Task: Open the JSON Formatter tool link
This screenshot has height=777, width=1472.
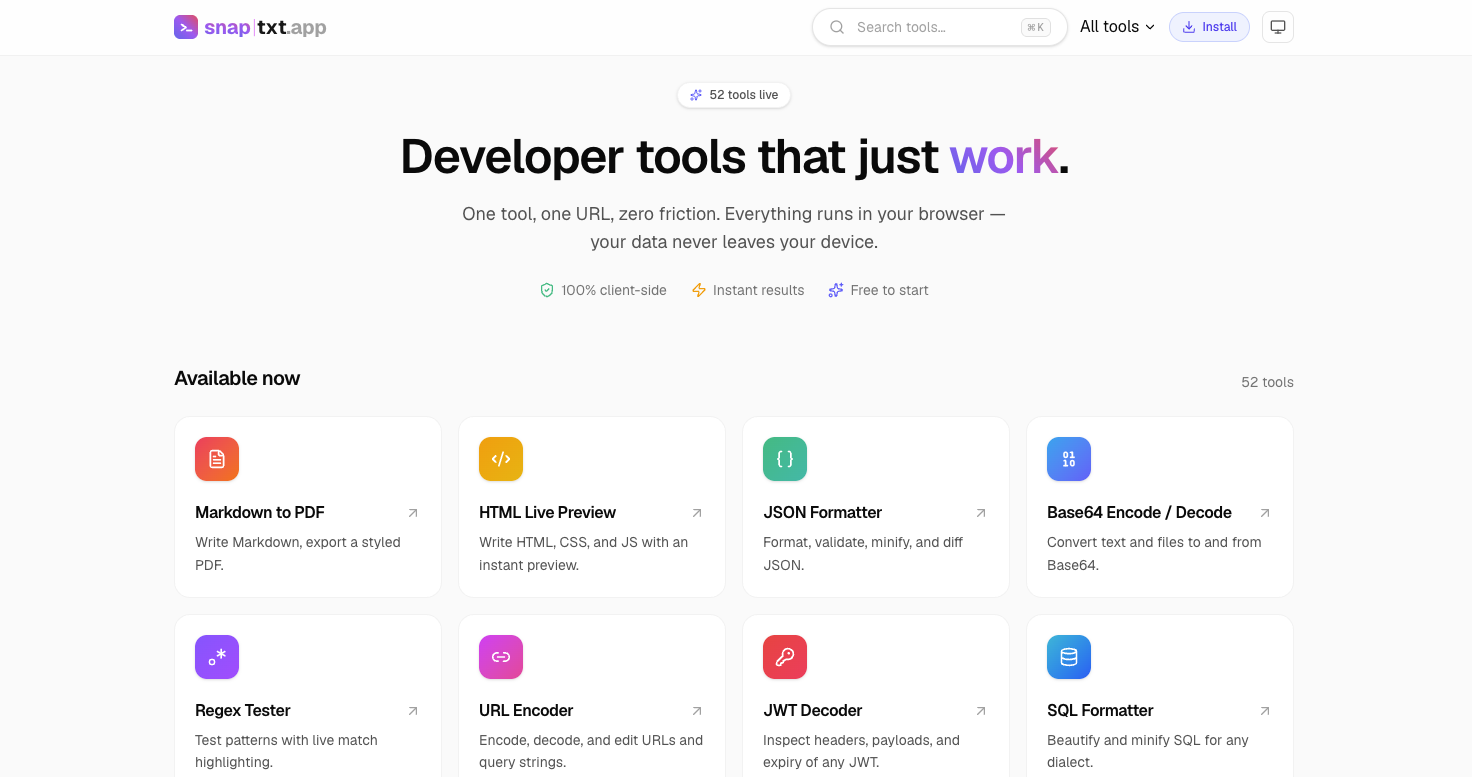Action: (876, 507)
